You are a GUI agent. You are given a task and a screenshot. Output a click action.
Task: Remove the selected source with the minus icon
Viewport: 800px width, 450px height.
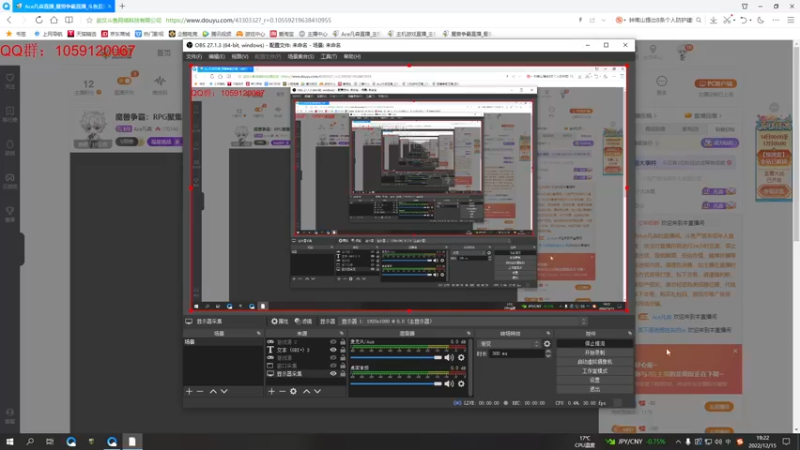282,391
